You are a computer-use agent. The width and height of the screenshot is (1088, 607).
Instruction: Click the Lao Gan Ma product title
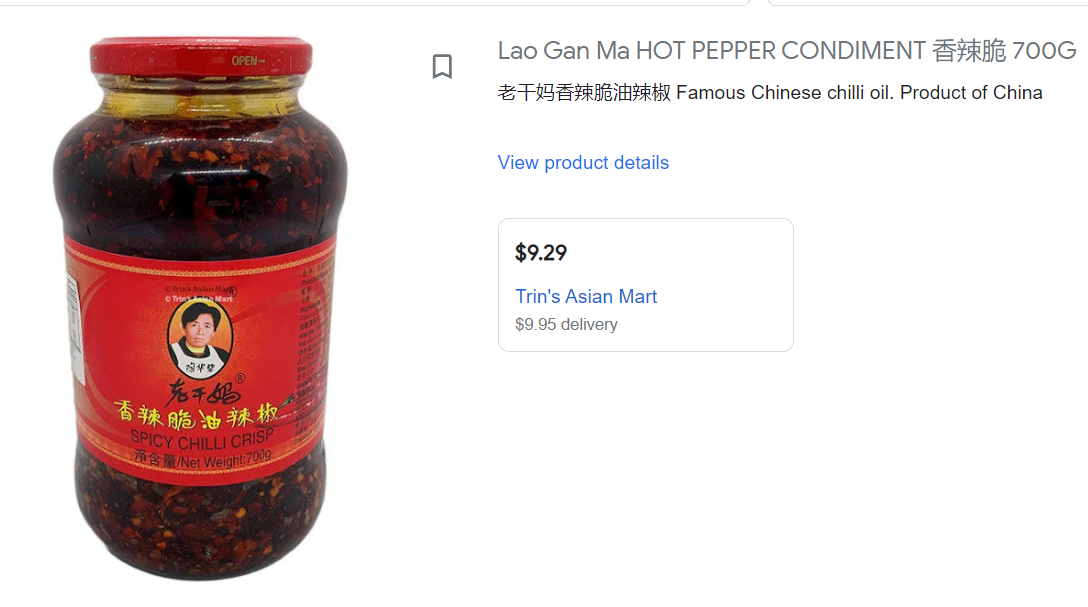click(x=787, y=51)
